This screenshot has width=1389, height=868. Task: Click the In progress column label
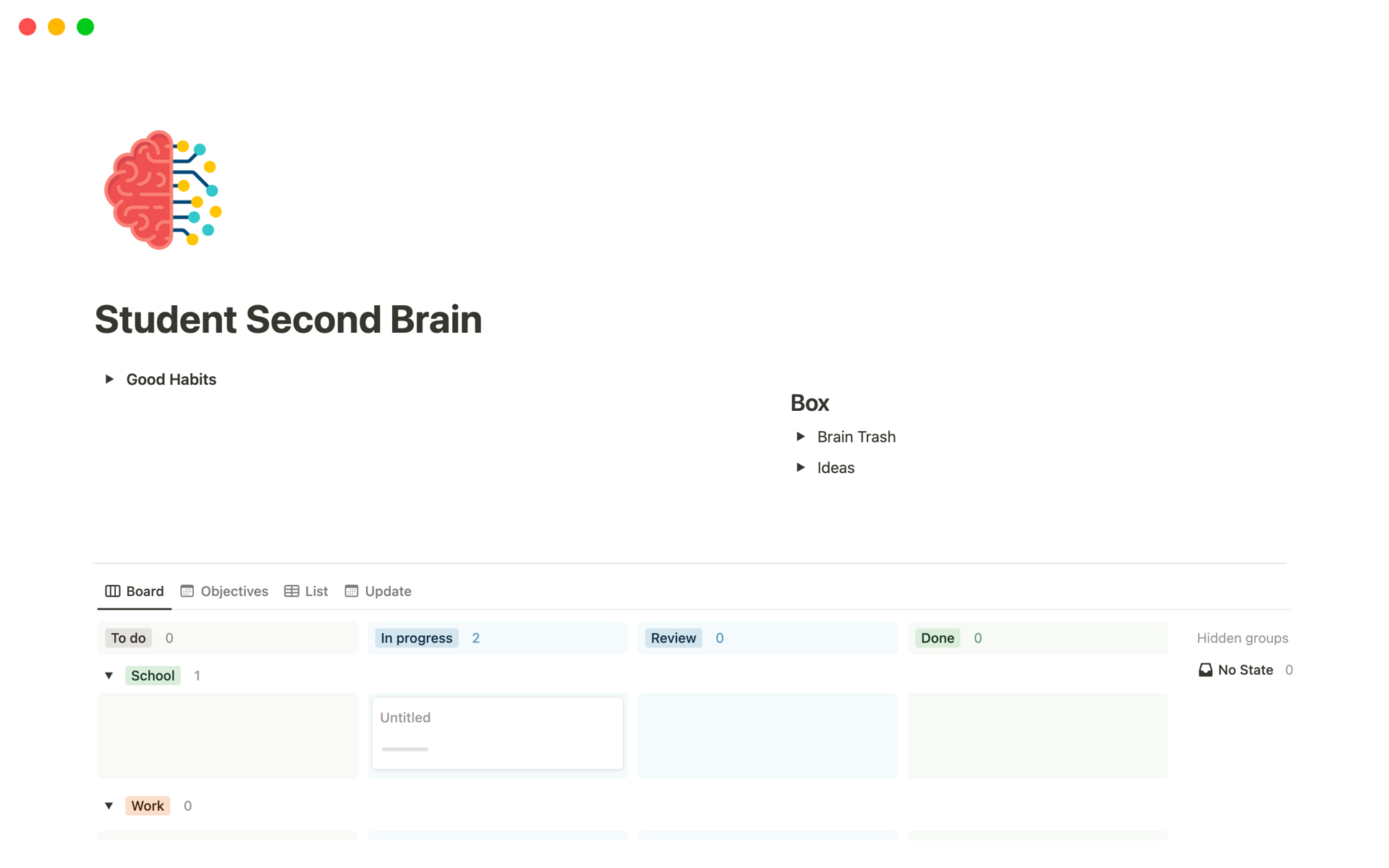[416, 638]
